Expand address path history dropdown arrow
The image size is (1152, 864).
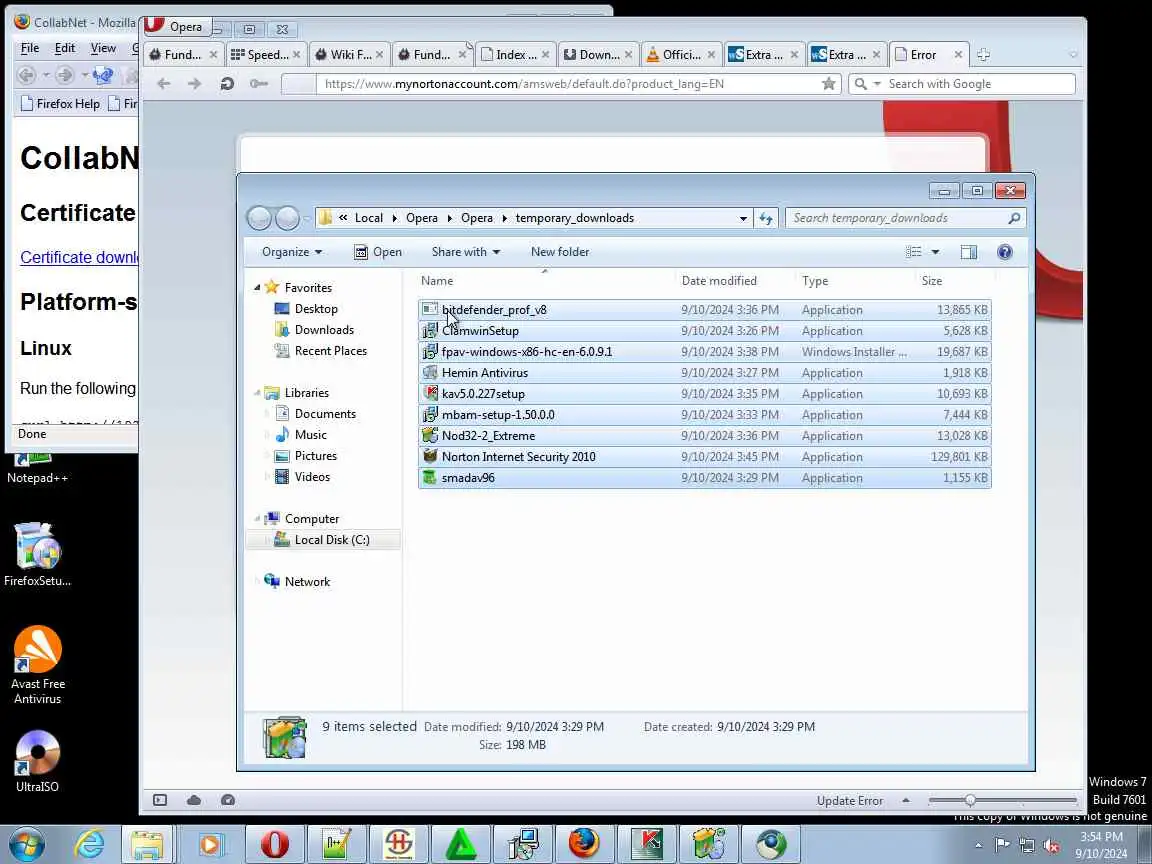pos(743,218)
